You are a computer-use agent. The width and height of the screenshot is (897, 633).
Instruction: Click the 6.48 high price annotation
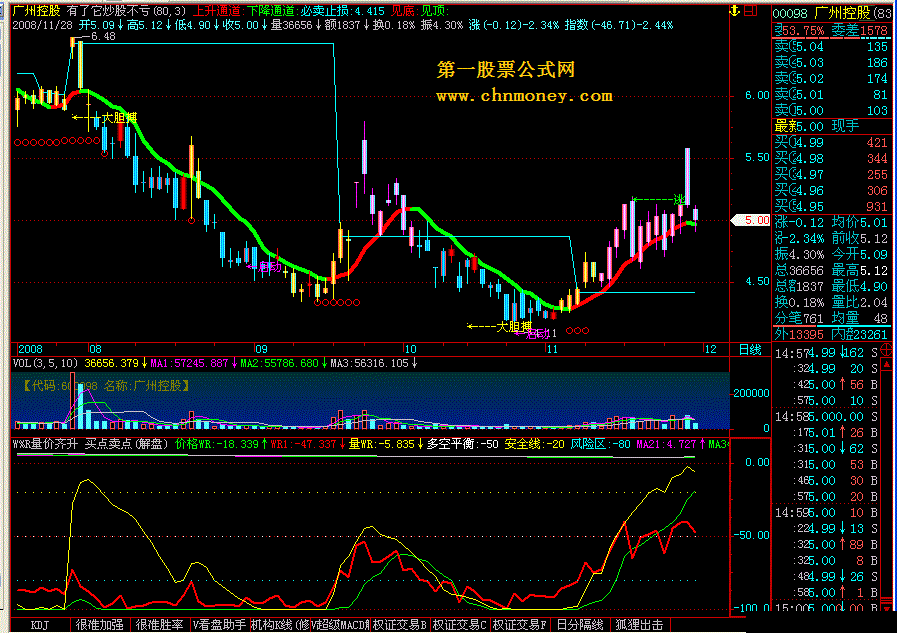pyautogui.click(x=103, y=37)
